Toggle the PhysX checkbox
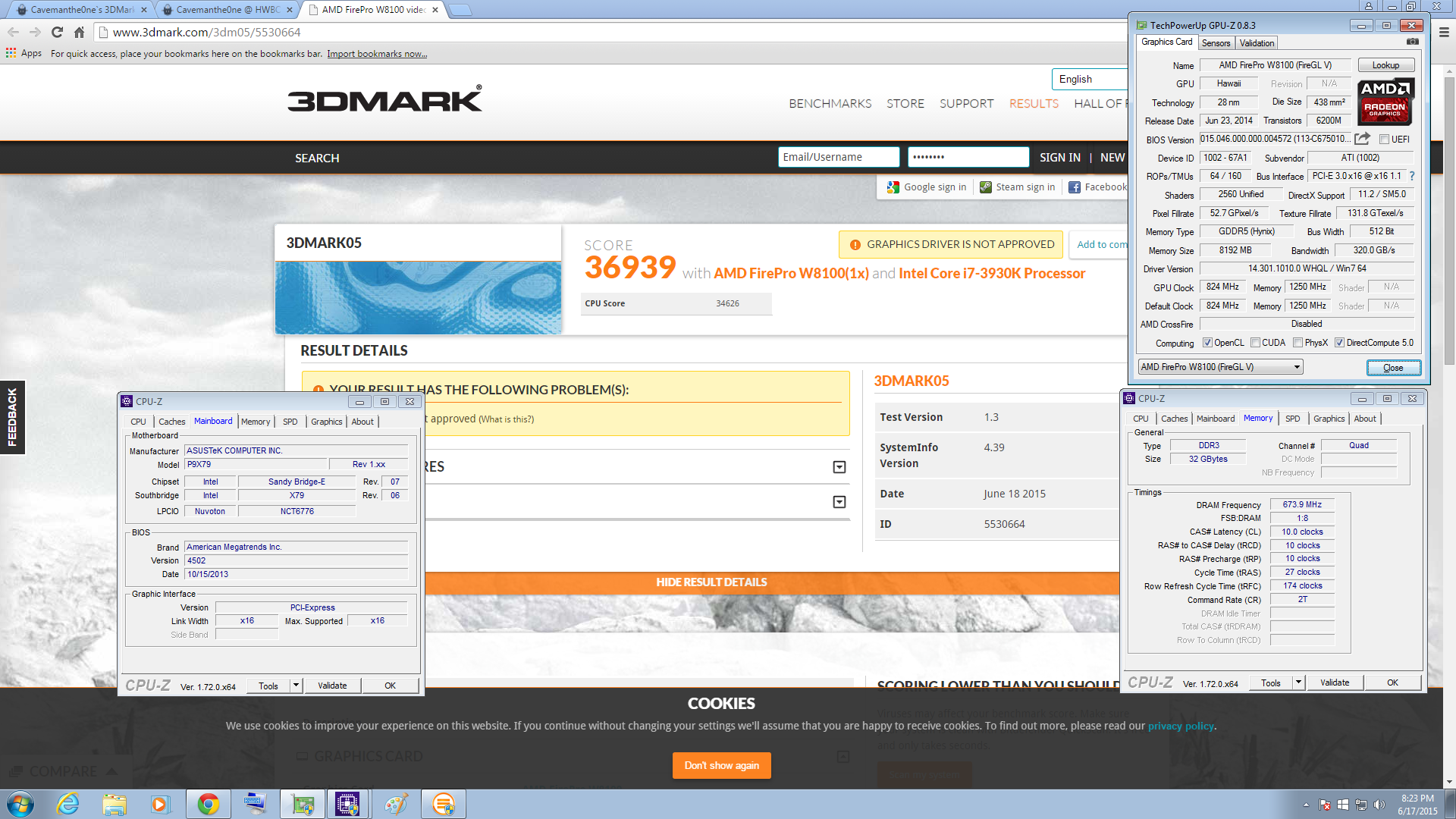1456x819 pixels. pos(1298,343)
